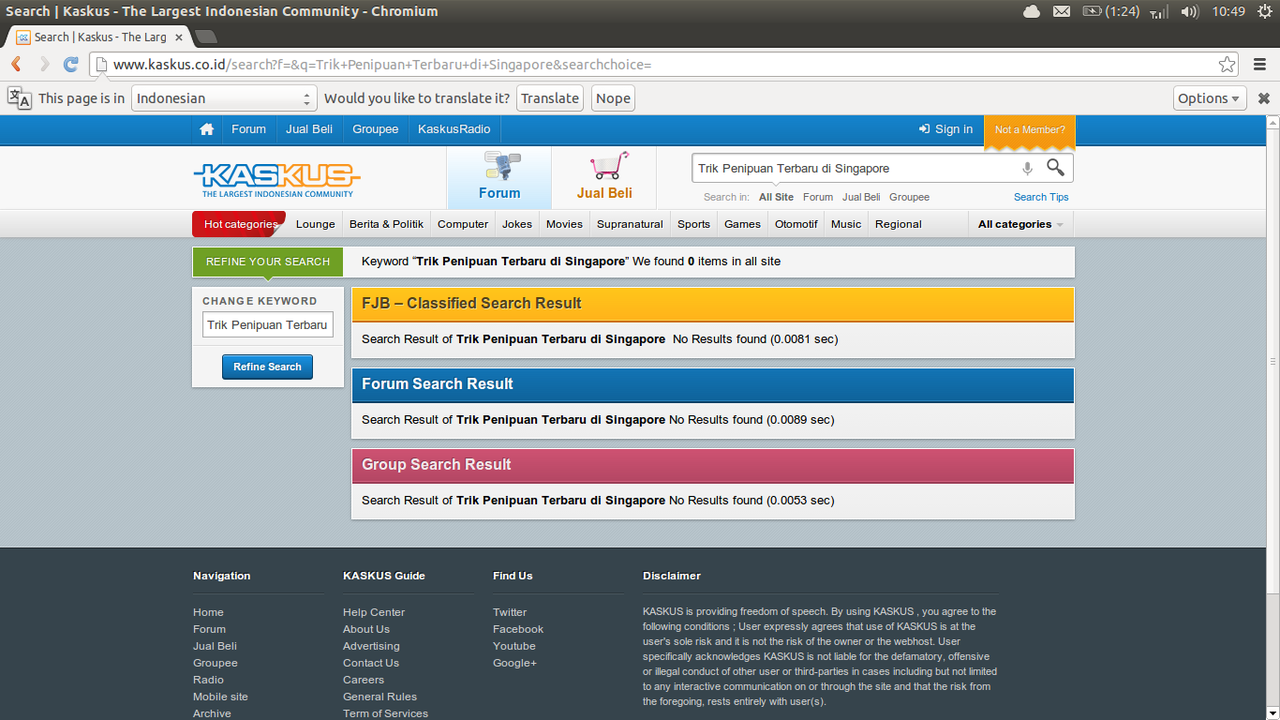Open the mail envelope indicator

pyautogui.click(x=1062, y=11)
